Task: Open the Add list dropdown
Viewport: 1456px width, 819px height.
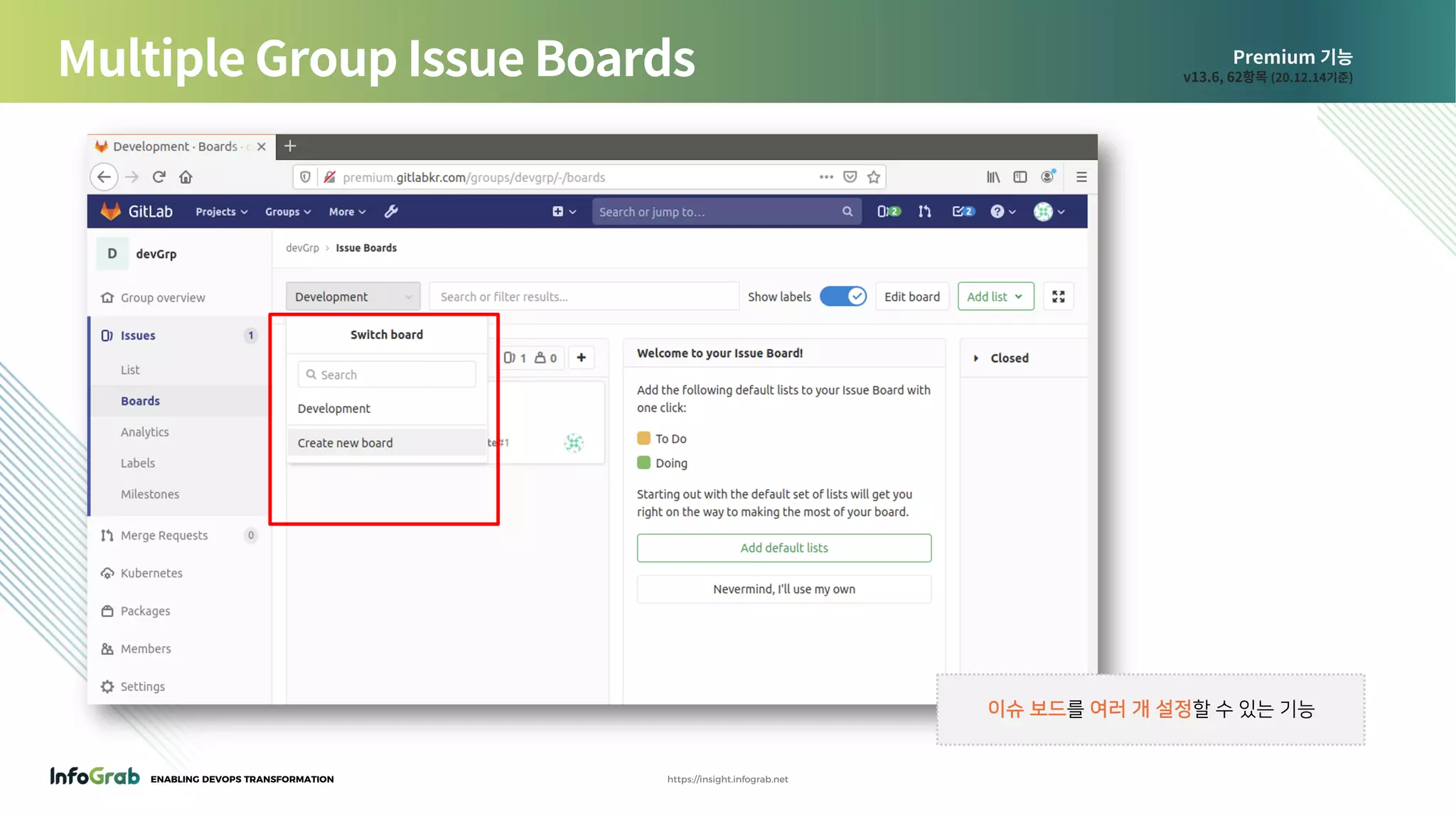Action: (x=995, y=296)
